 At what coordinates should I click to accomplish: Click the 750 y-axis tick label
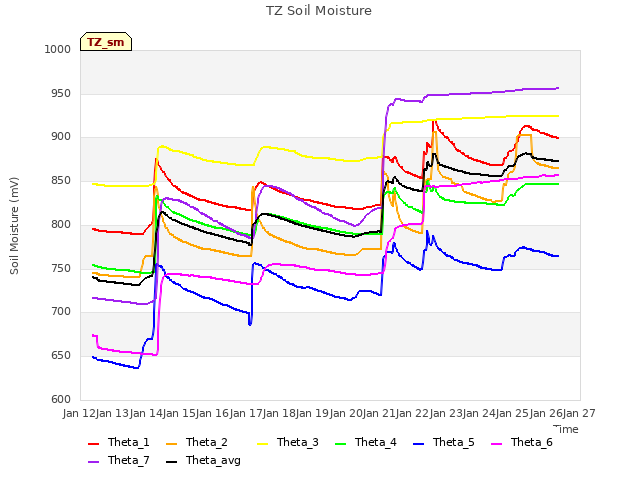tap(61, 268)
